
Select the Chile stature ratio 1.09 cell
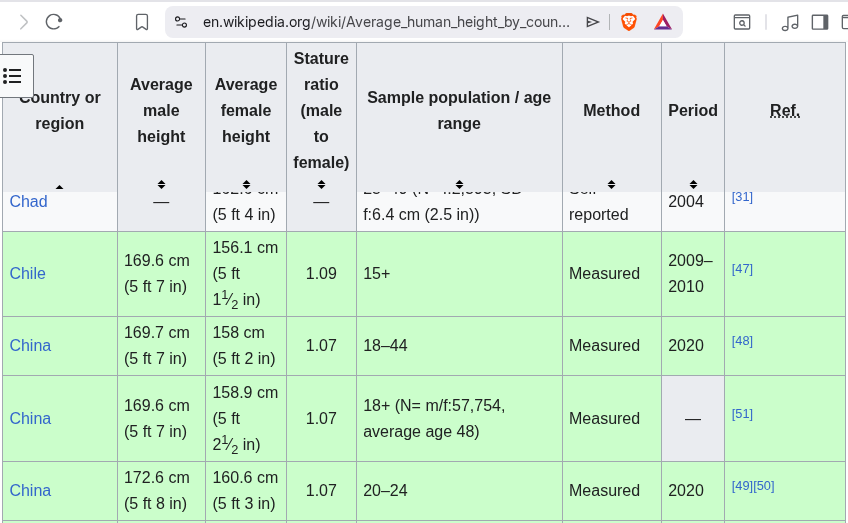(x=321, y=274)
